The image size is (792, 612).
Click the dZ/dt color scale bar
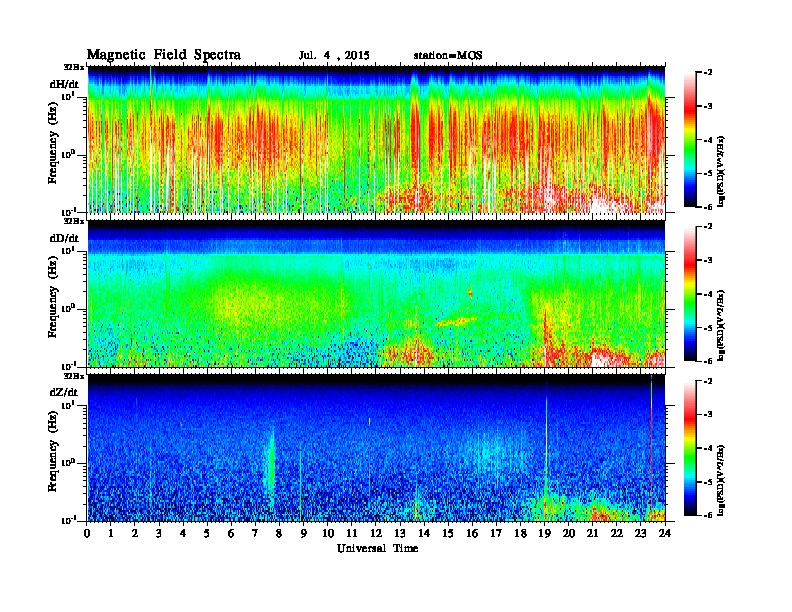click(690, 448)
